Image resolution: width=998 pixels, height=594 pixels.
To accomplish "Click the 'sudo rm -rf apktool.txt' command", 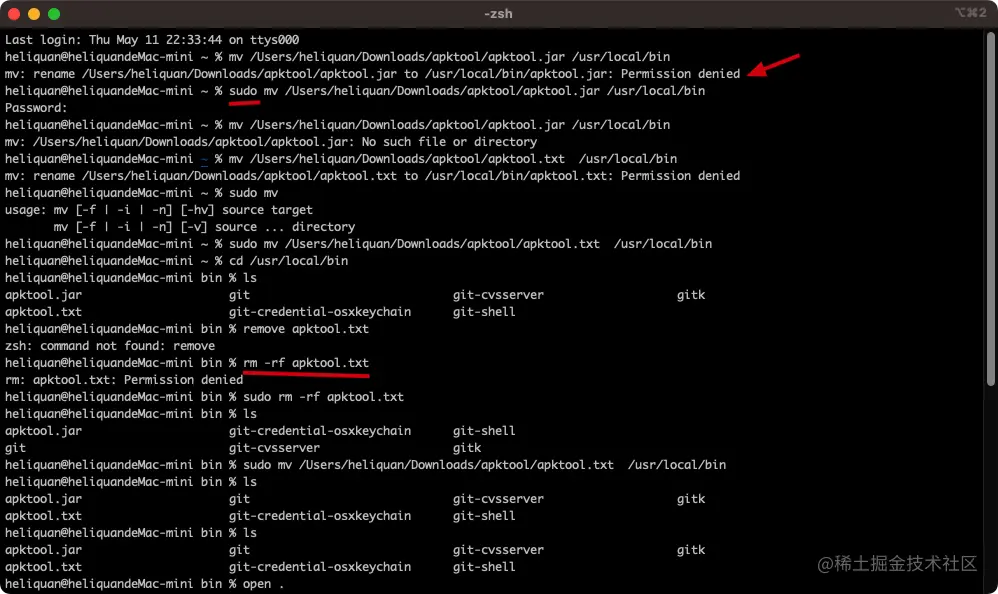I will tap(323, 397).
